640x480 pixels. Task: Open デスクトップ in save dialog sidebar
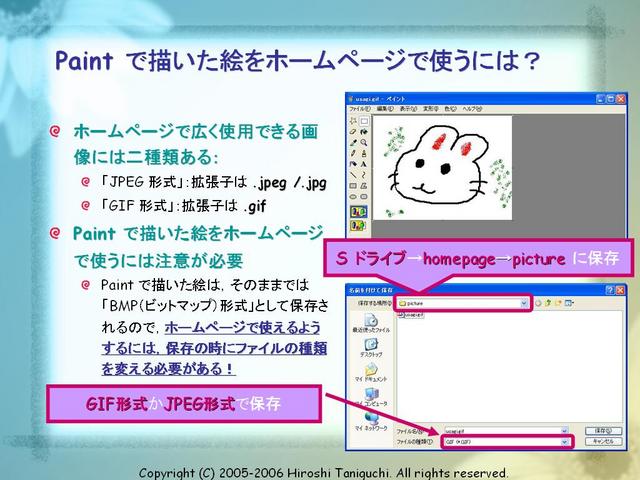click(x=371, y=348)
